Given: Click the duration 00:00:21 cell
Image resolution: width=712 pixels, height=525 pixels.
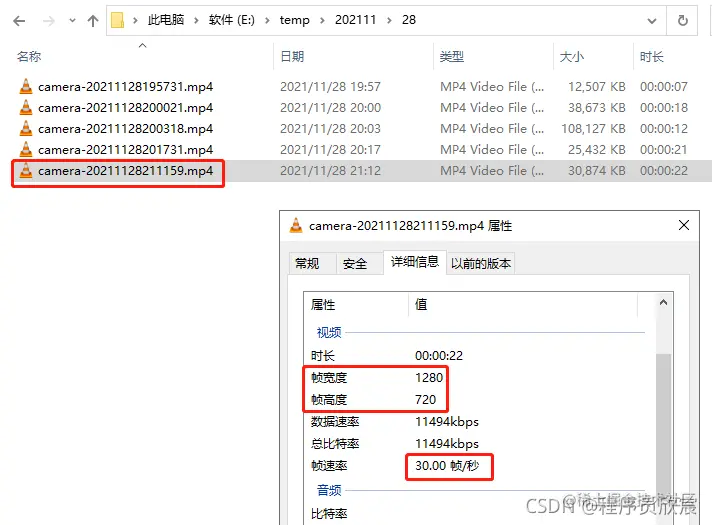Looking at the screenshot, I should click(x=663, y=150).
